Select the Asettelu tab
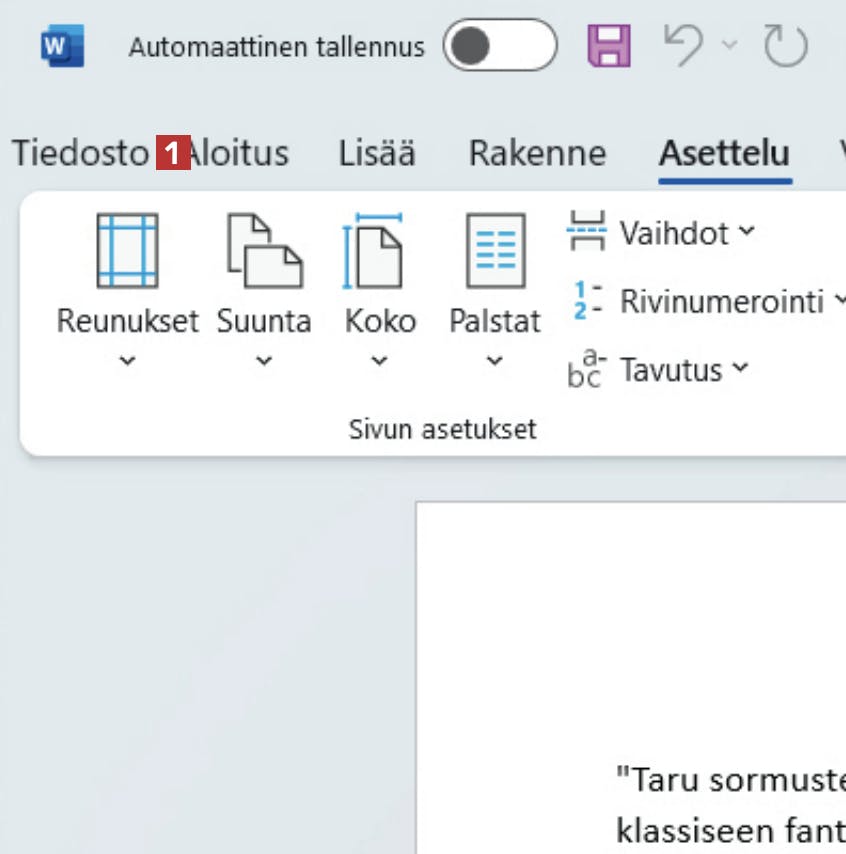This screenshot has width=846, height=854. pyautogui.click(x=725, y=153)
